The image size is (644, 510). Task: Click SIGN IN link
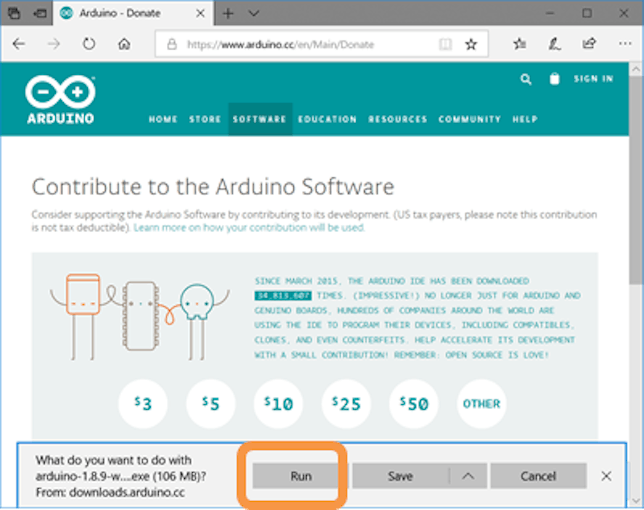coord(593,79)
